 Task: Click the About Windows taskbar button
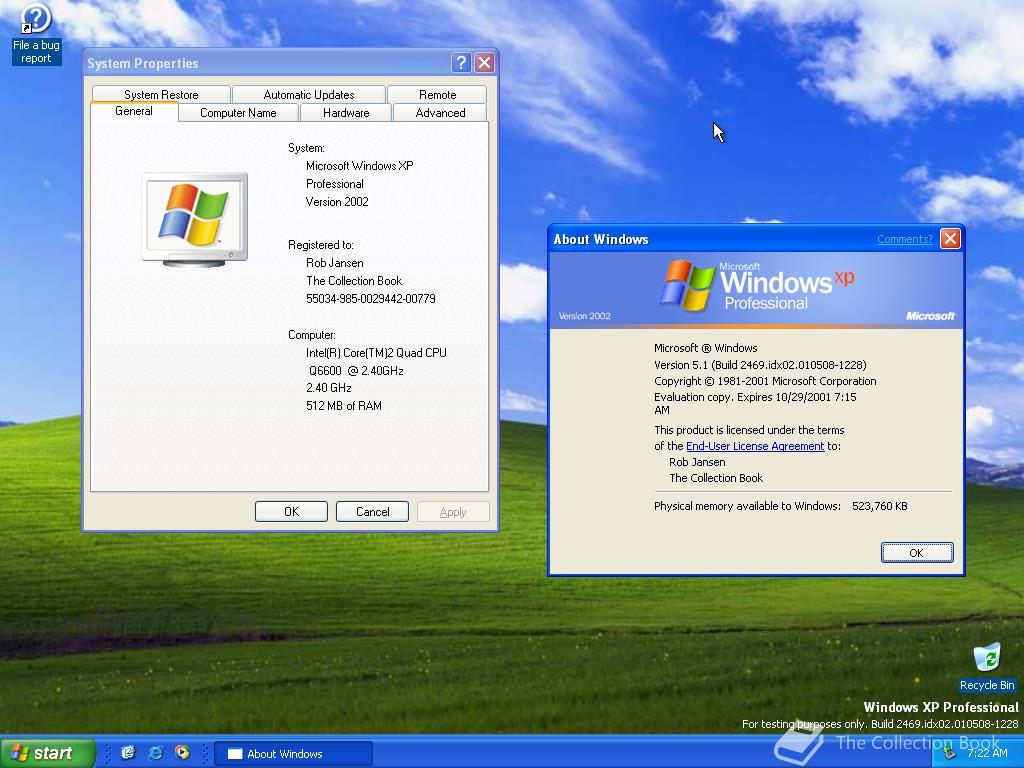293,753
